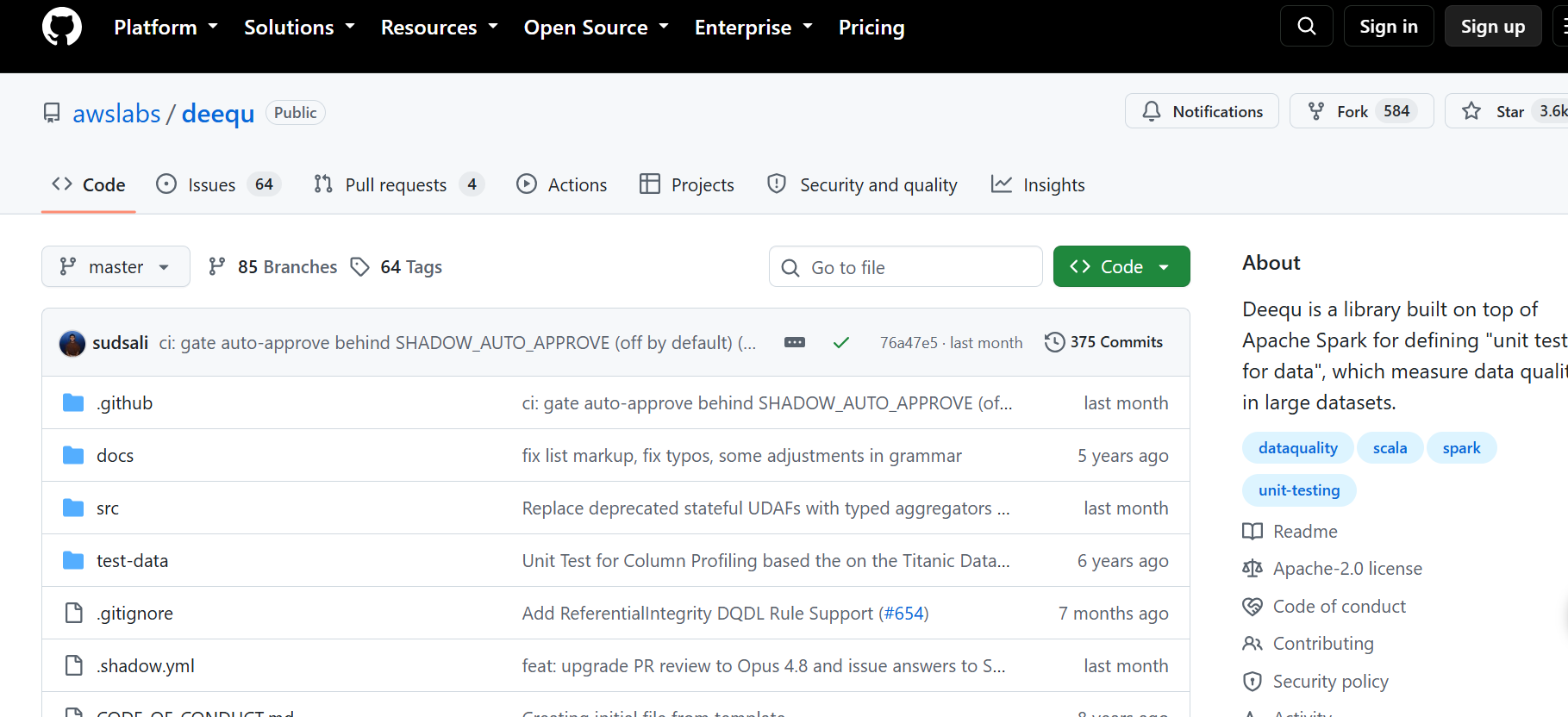
Task: Click the Security policy shield icon
Action: pyautogui.click(x=1253, y=682)
